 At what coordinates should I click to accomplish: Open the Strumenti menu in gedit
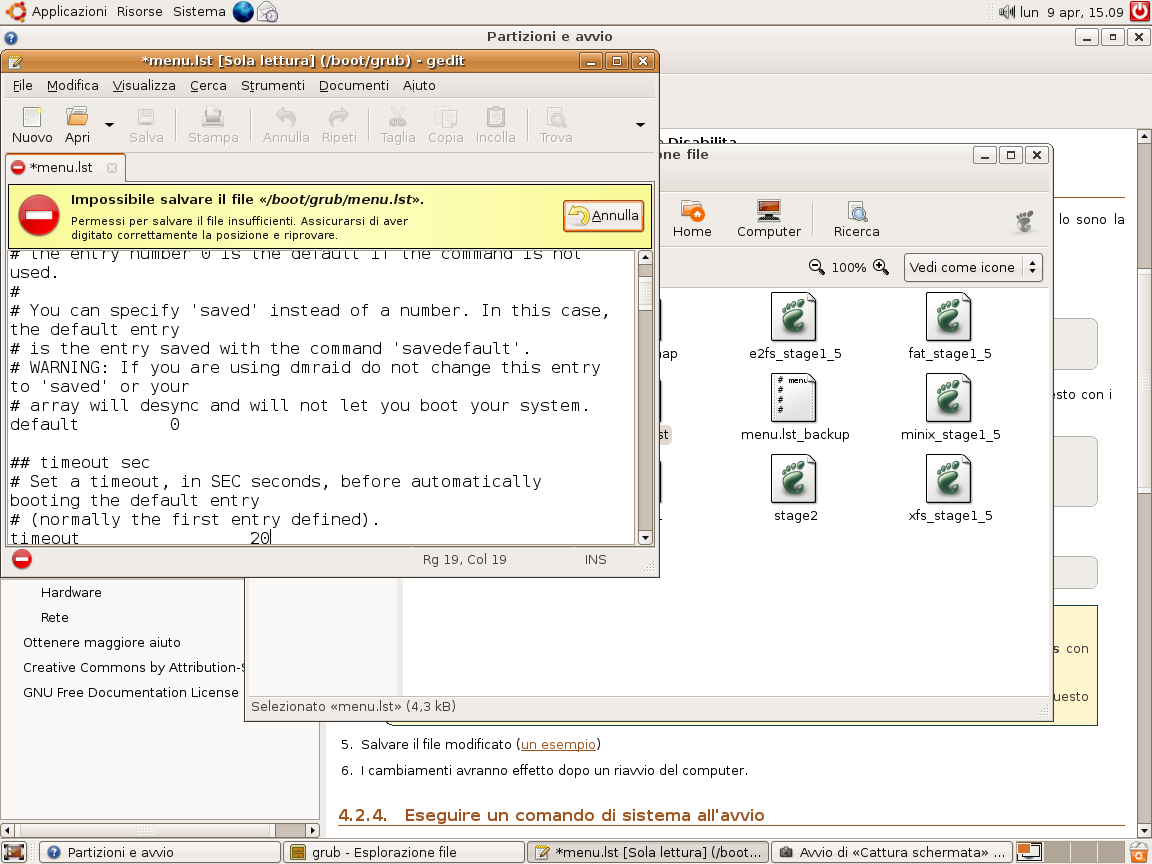click(x=272, y=86)
